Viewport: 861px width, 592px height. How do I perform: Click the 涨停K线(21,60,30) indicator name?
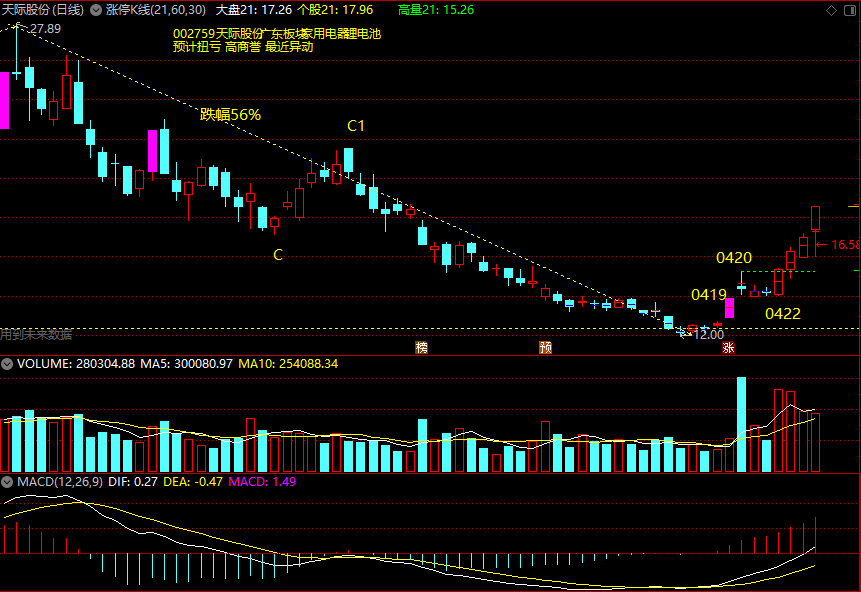(x=156, y=10)
